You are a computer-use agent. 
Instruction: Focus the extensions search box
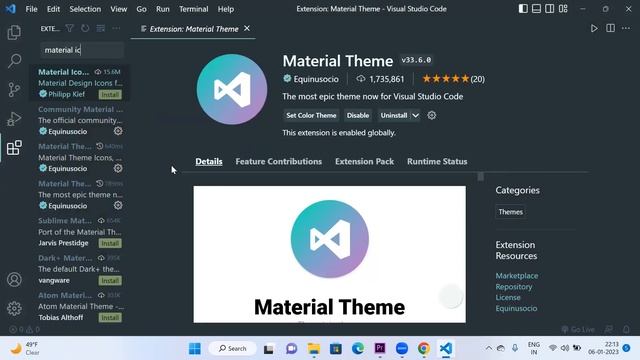pos(82,50)
